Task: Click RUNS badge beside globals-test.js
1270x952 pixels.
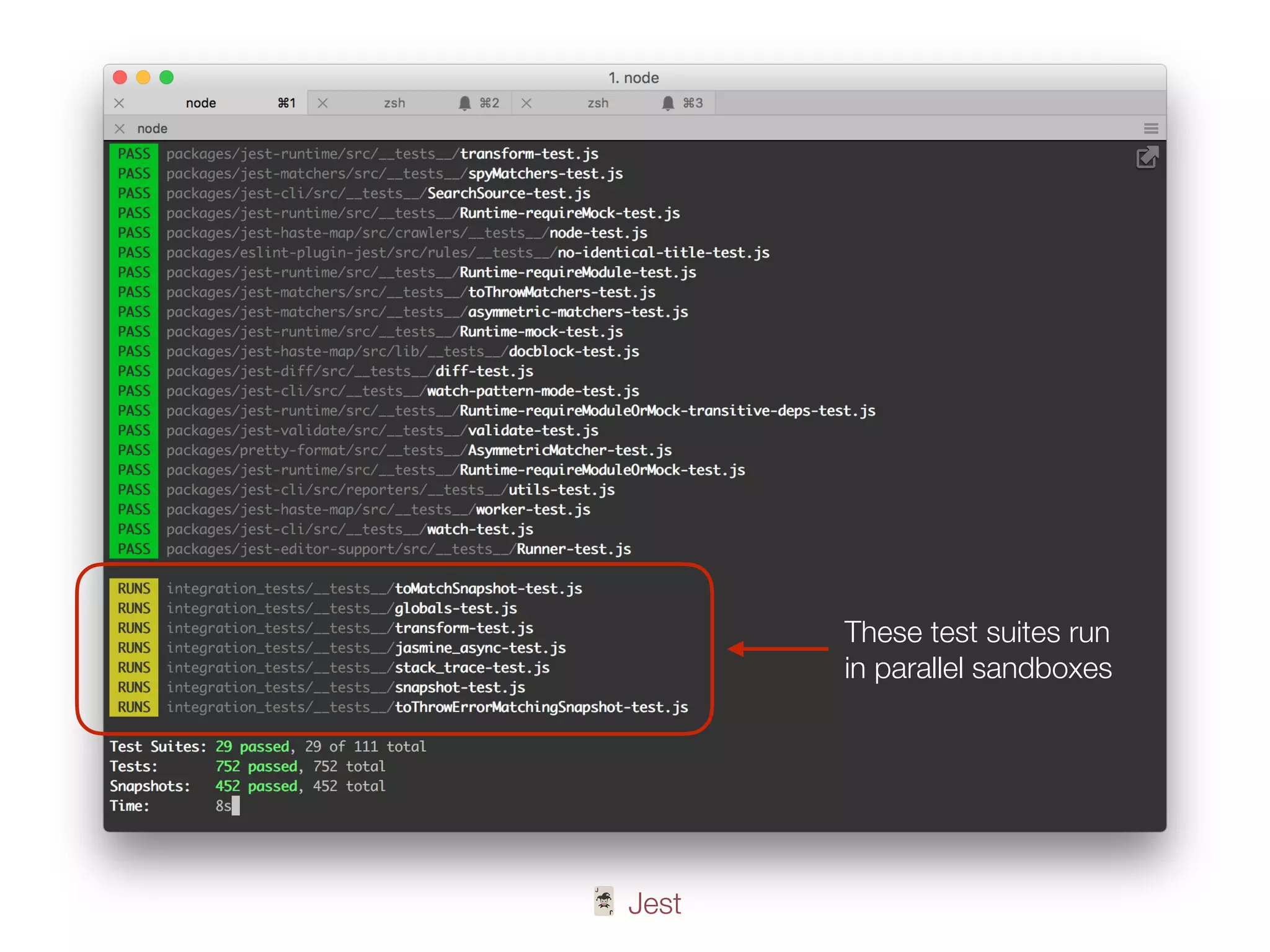Action: point(134,608)
